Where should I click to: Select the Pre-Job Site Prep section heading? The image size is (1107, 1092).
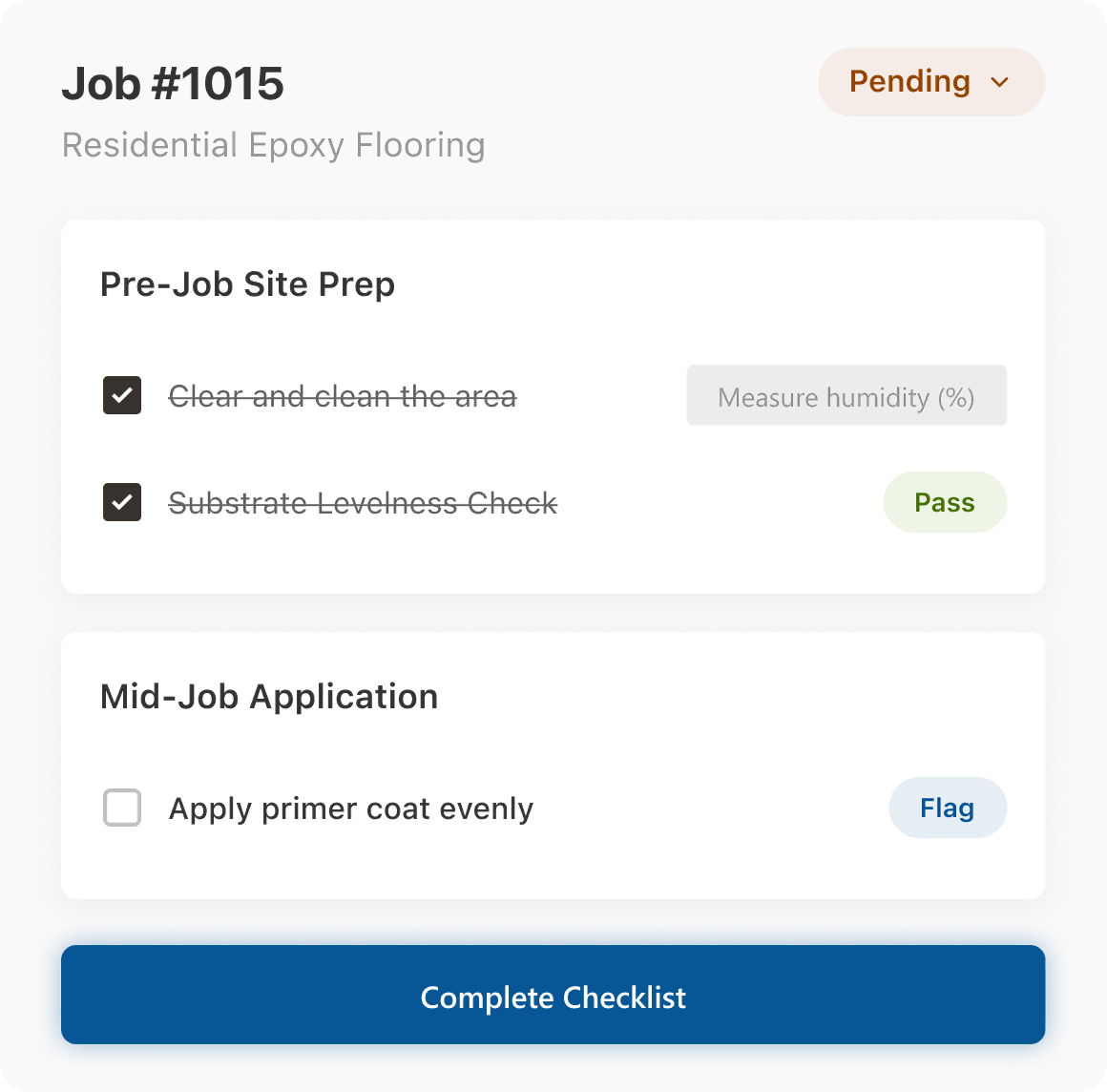247,284
